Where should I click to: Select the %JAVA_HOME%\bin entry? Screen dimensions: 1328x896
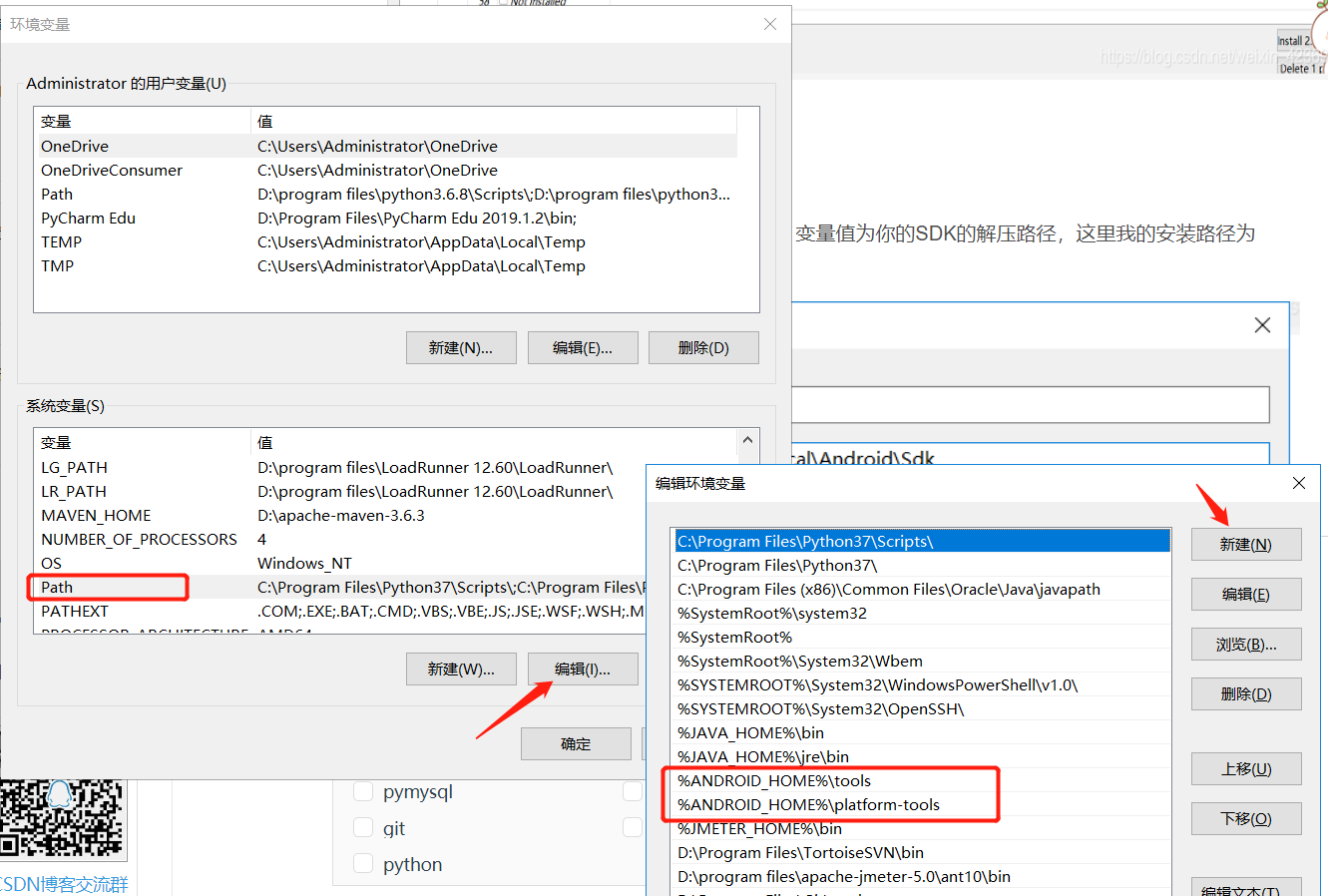922,733
